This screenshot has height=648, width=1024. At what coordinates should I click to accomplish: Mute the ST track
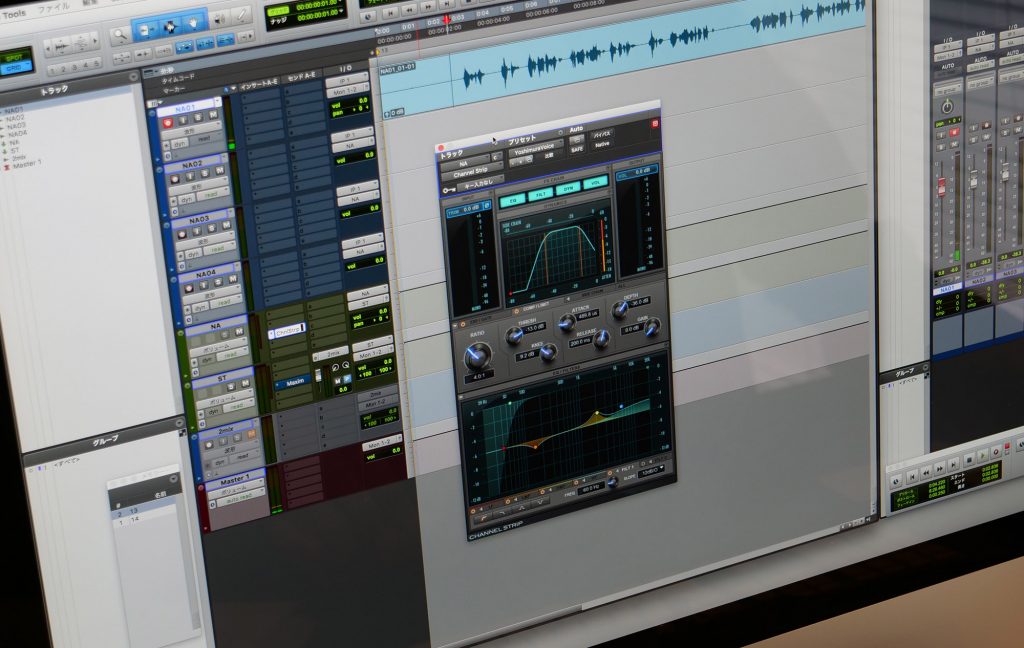[x=245, y=385]
